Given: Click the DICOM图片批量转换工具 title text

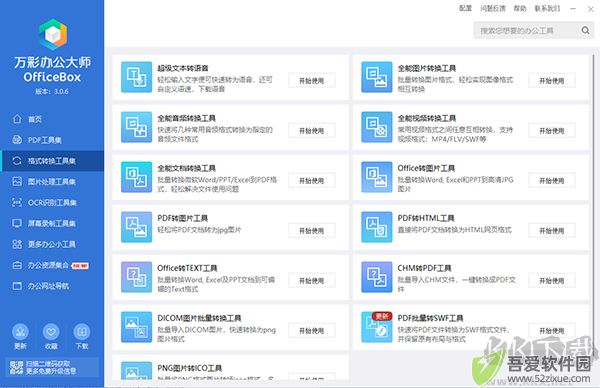Looking at the screenshot, I should point(199,318).
